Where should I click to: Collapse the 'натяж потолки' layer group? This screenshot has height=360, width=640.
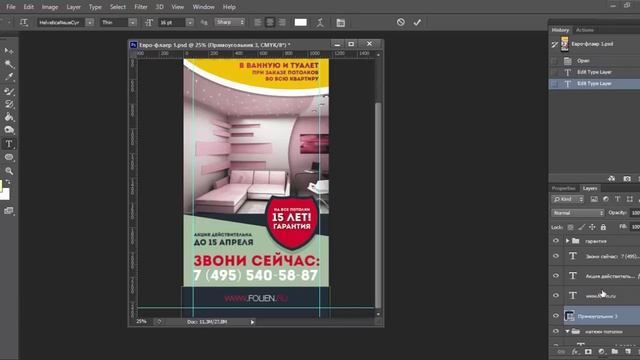tap(567, 331)
